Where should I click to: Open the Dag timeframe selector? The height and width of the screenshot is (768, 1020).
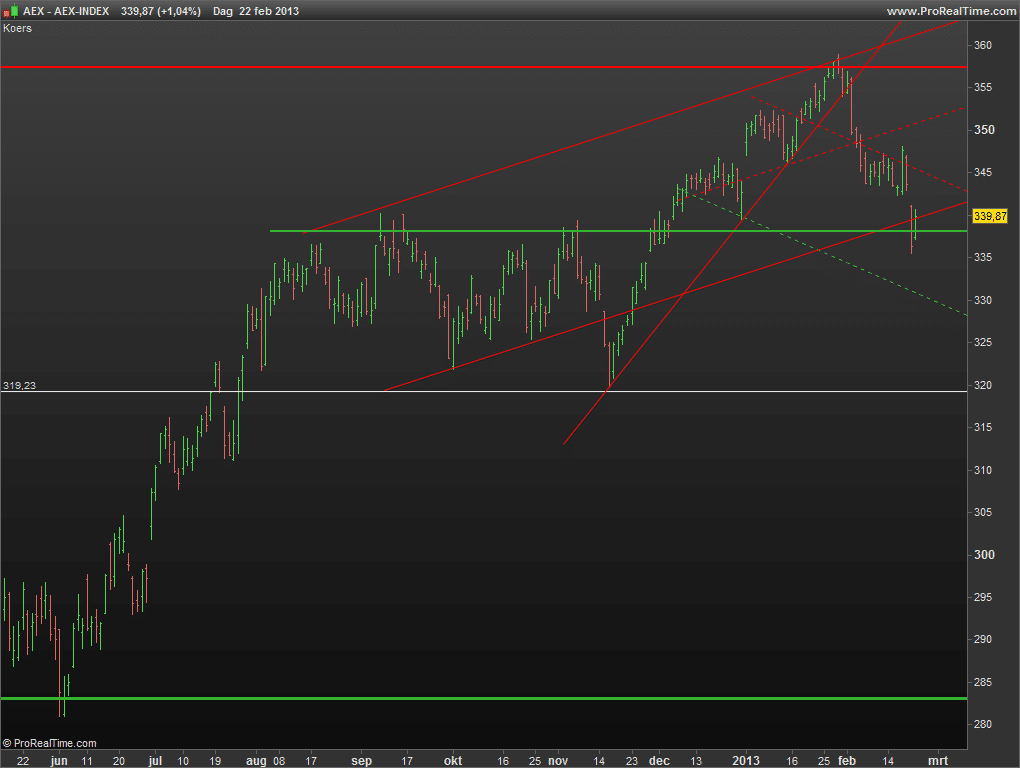tap(223, 11)
